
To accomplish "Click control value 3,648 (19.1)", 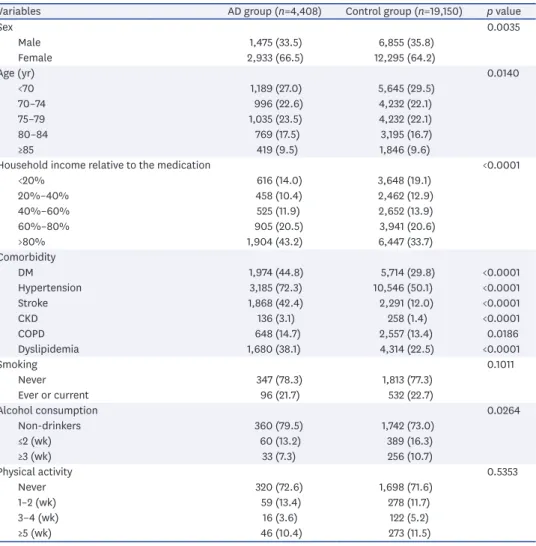I will pos(404,180).
